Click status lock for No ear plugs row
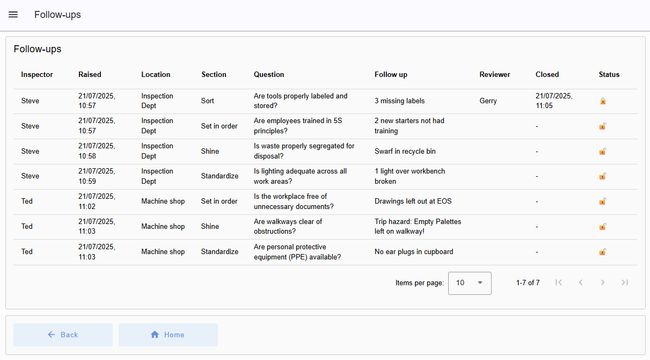The width and height of the screenshot is (650, 360). click(x=603, y=252)
